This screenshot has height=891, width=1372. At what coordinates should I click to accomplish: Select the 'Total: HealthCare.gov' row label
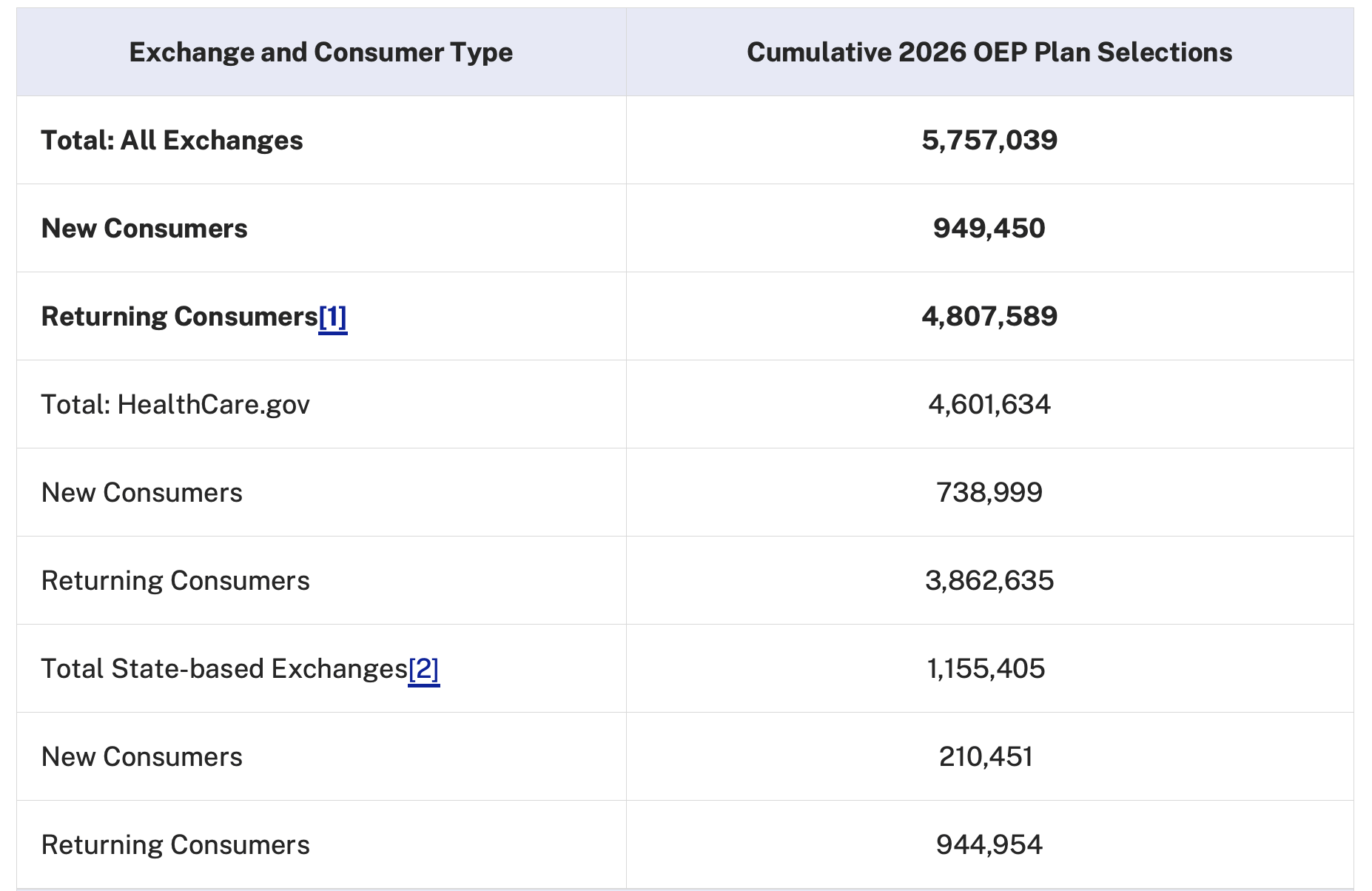[175, 405]
